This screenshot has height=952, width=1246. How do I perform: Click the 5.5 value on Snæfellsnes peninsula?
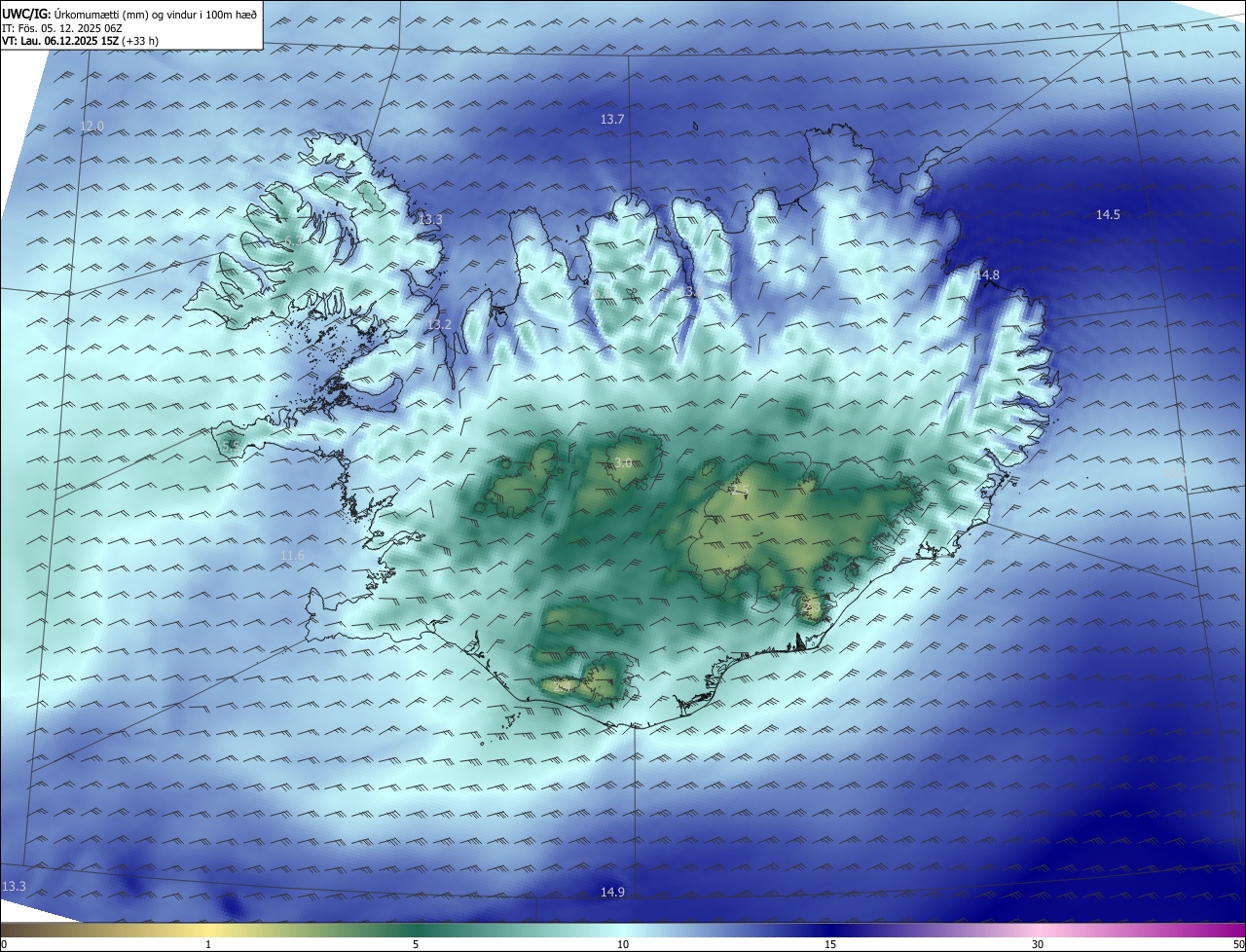tap(231, 446)
